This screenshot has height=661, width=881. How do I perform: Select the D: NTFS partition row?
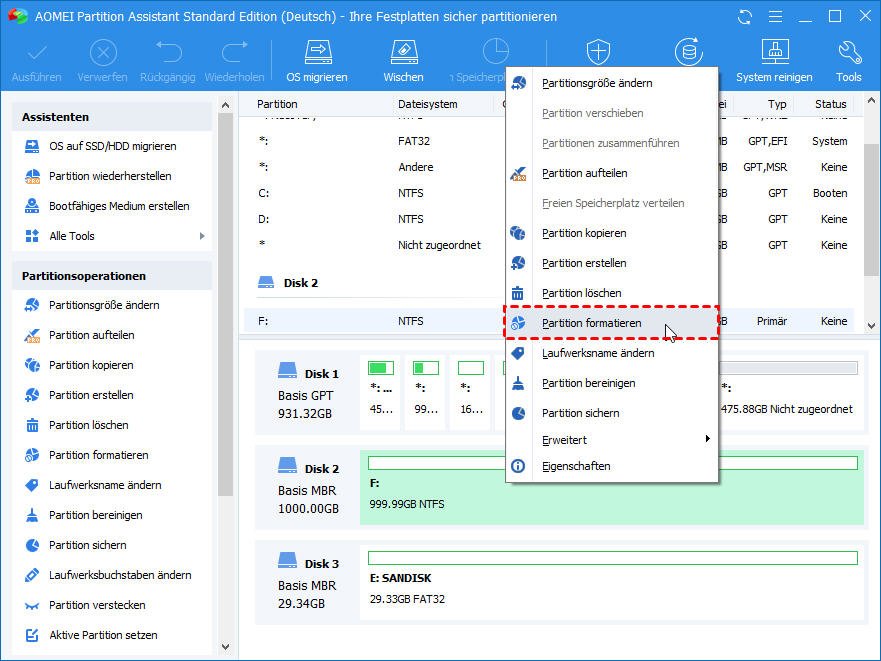[549, 219]
